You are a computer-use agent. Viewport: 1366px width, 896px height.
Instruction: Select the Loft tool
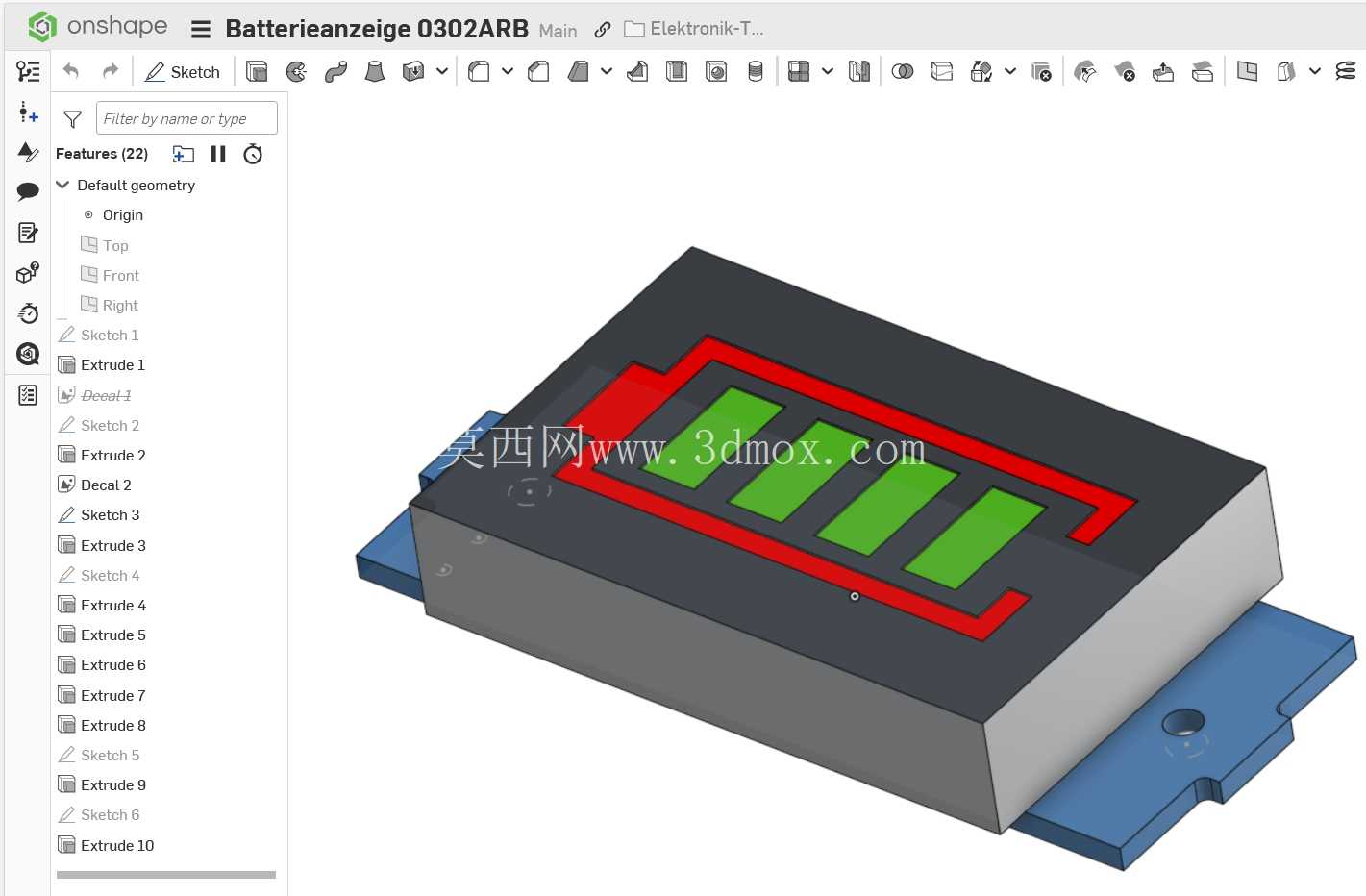click(375, 71)
